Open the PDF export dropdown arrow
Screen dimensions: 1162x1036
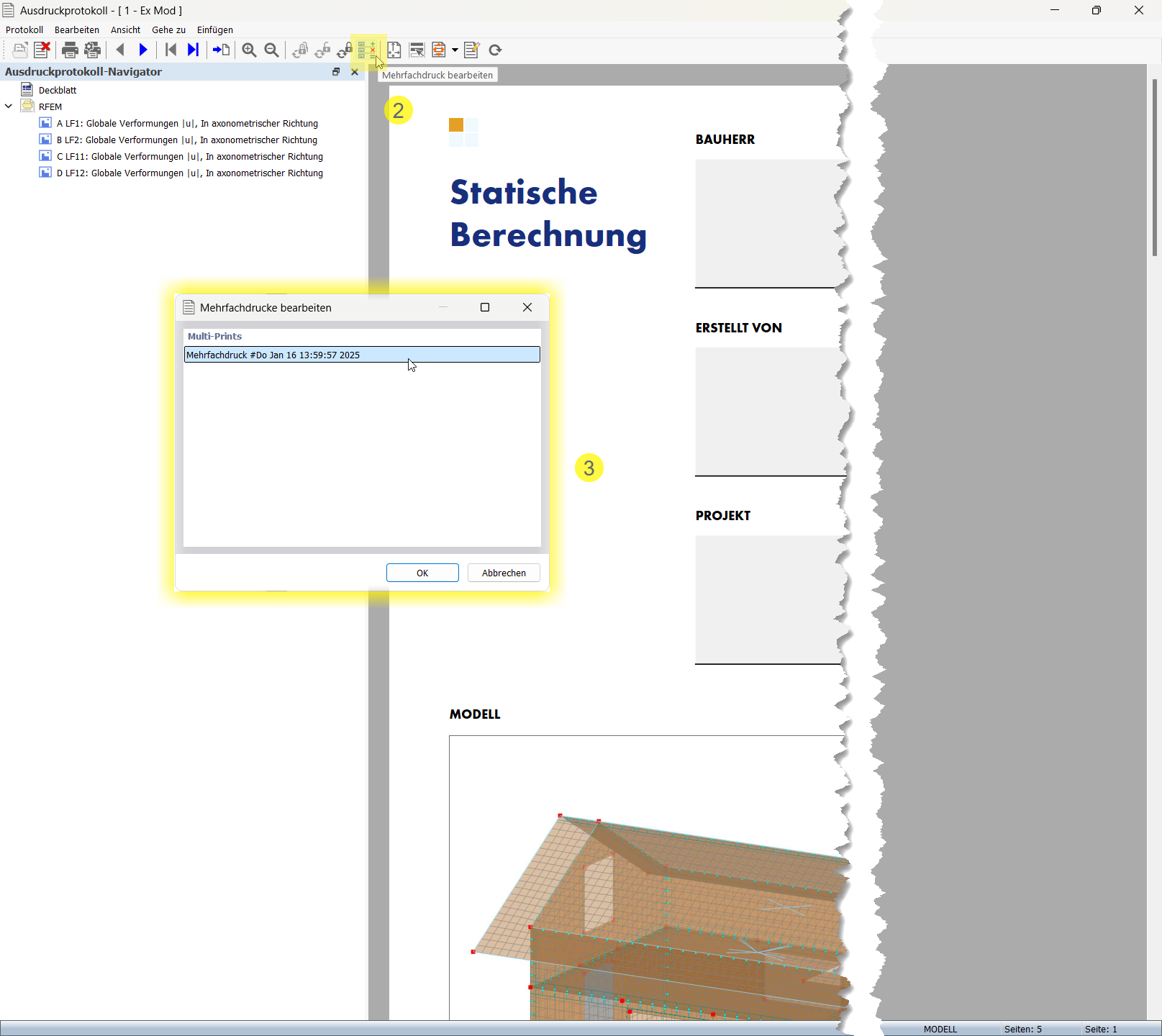455,50
